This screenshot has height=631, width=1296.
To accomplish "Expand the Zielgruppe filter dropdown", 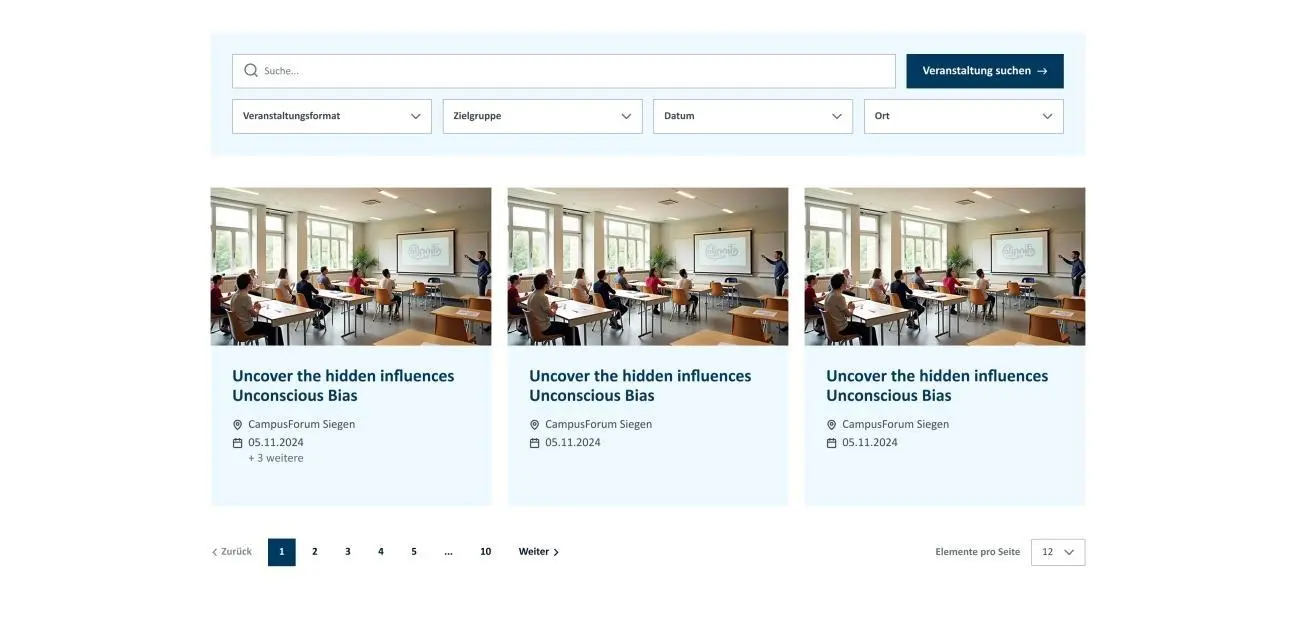I will coord(542,116).
